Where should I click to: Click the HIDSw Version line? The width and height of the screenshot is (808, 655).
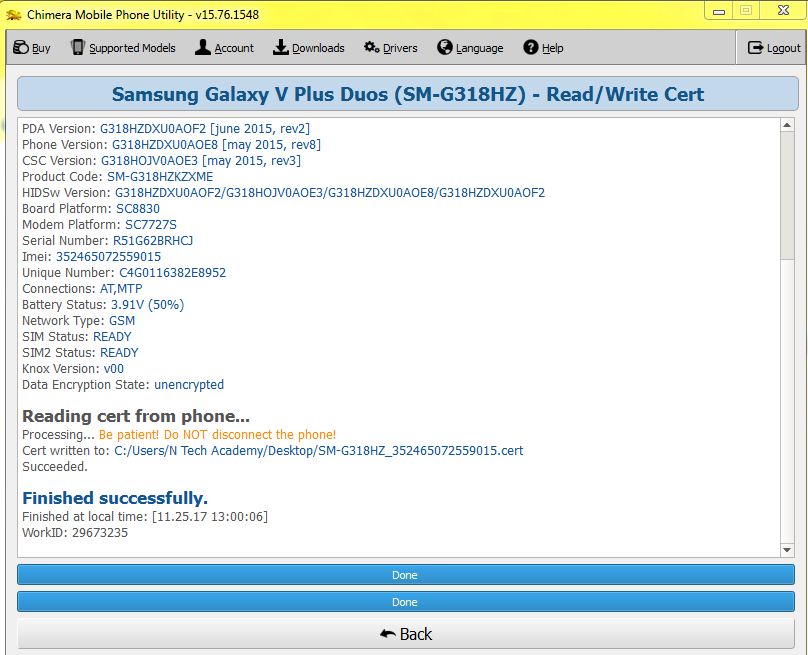(283, 193)
